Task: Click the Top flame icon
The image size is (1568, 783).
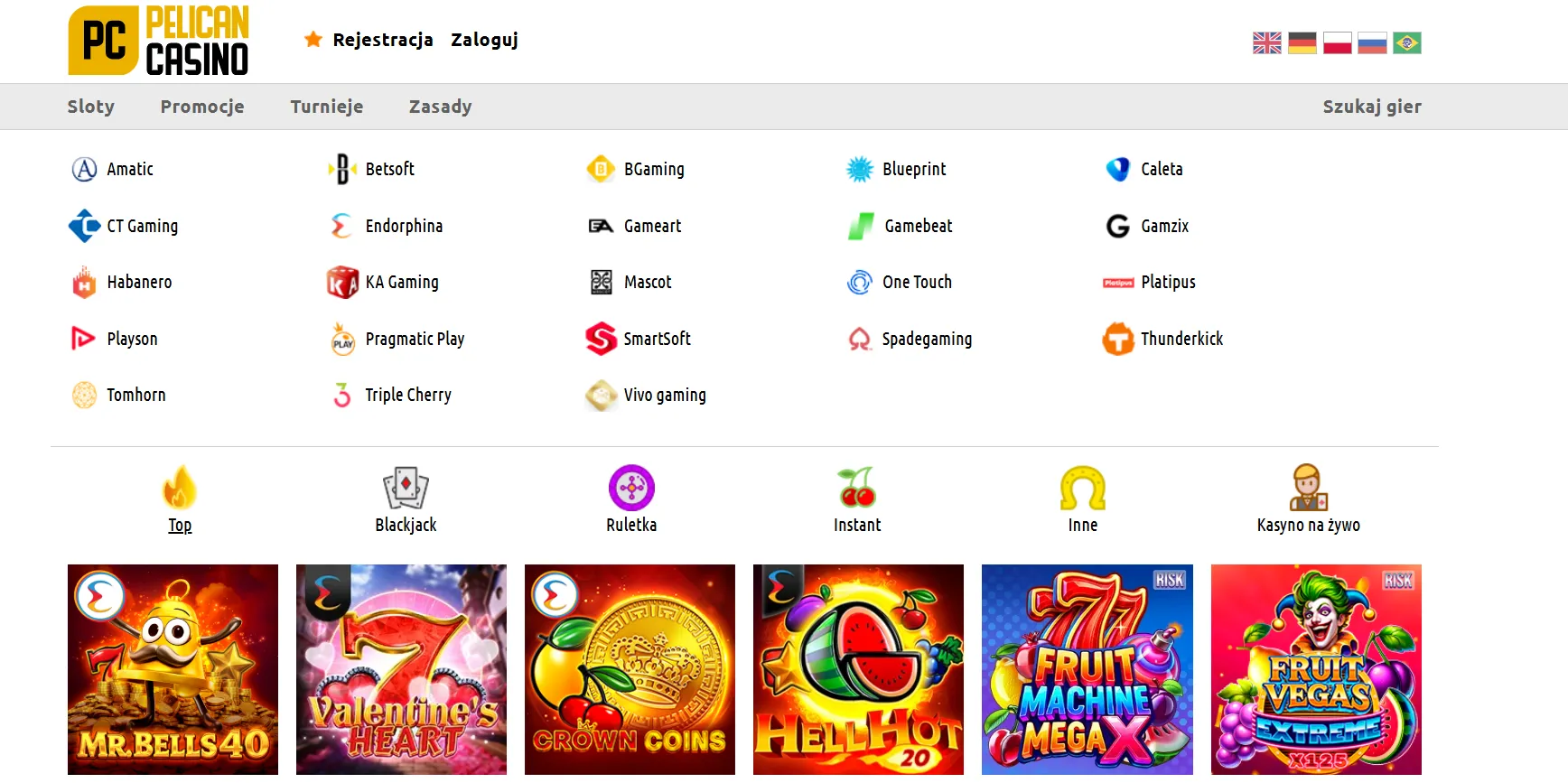Action: pos(180,488)
